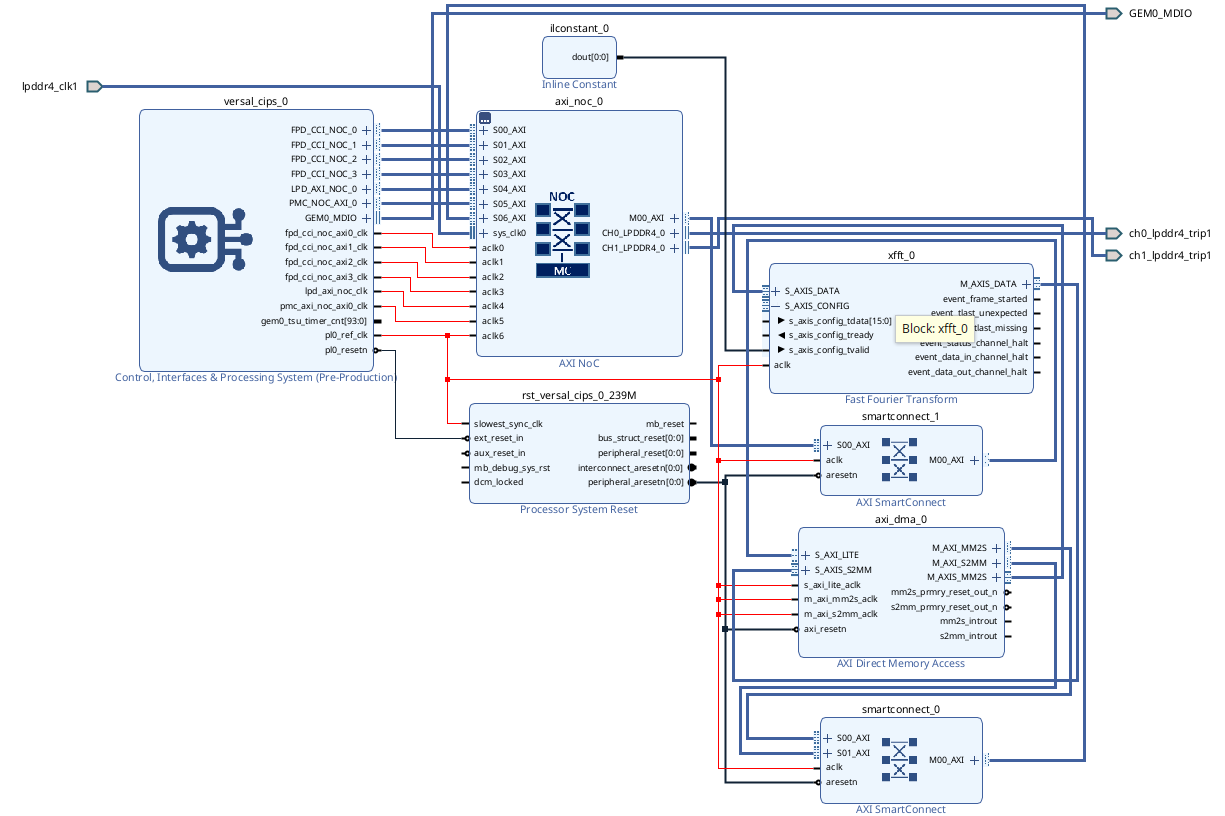
Task: Collapse S_AXIS_CONFIG interface on xfft_0
Action: click(776, 306)
